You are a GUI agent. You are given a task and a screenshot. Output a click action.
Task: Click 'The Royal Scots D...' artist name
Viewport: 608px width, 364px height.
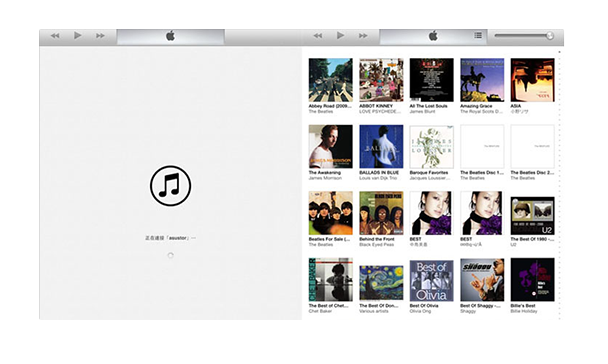point(481,112)
